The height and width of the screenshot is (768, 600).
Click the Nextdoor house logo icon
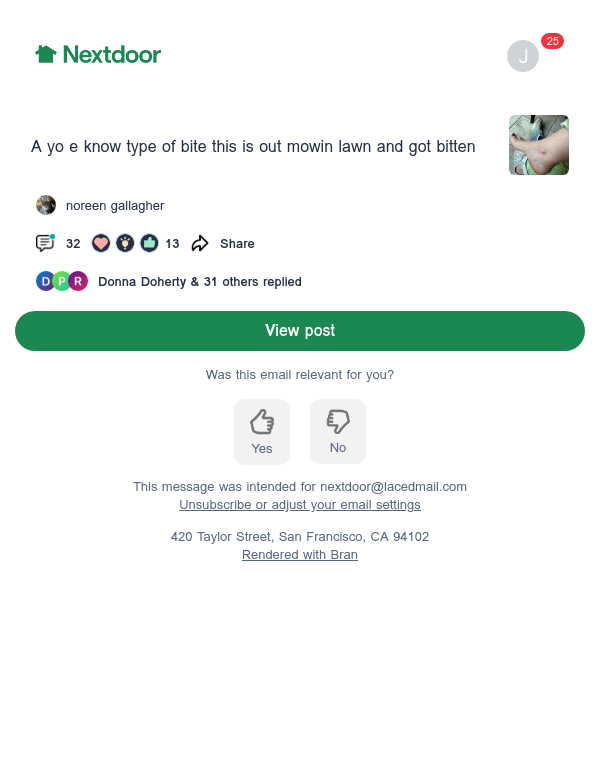point(46,54)
